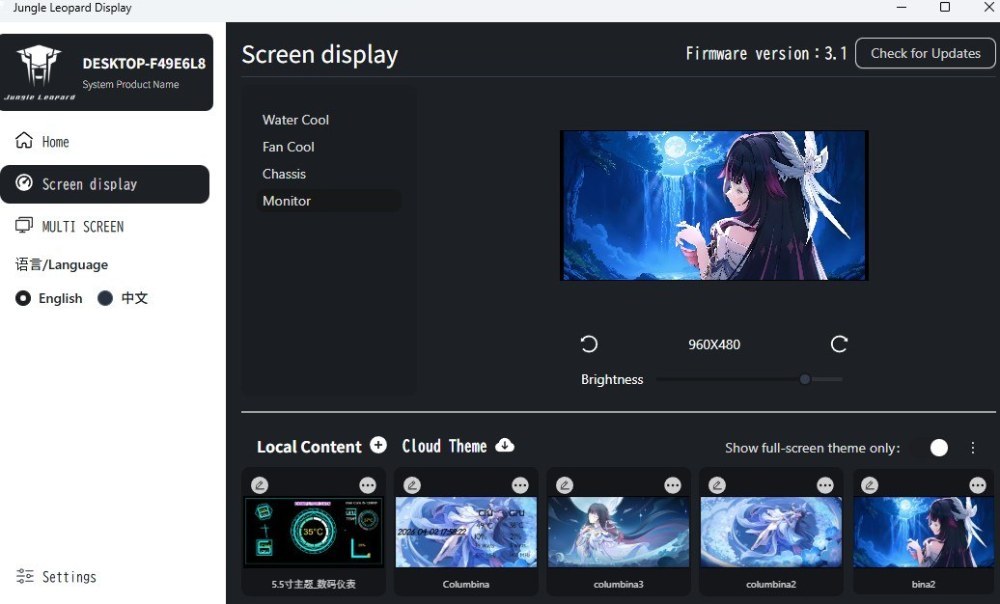Choose the Fan Cool device type
The image size is (1000, 604).
coord(288,147)
